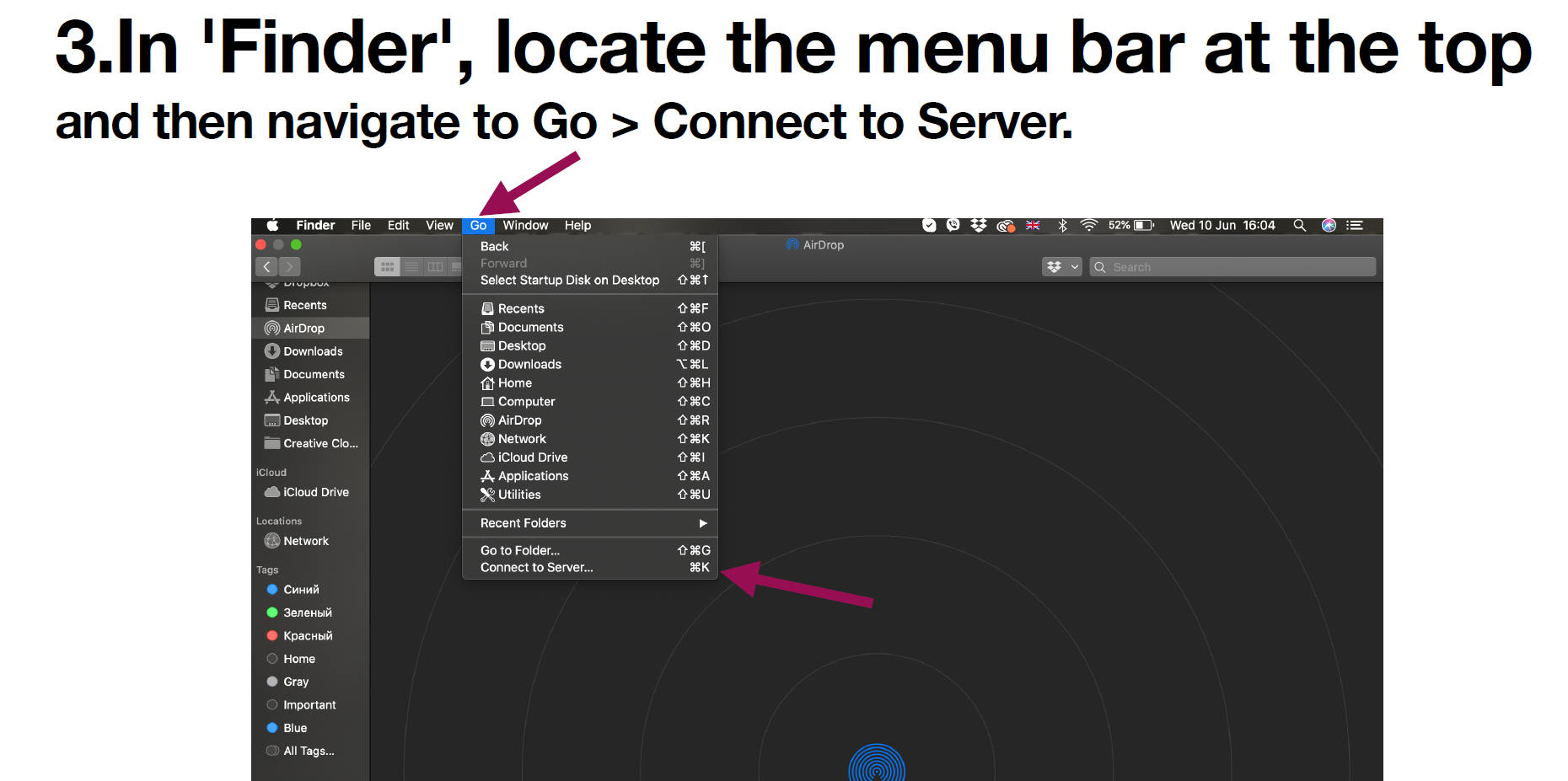The width and height of the screenshot is (1568, 781).
Task: Choose Home in the Go menu
Action: click(590, 382)
